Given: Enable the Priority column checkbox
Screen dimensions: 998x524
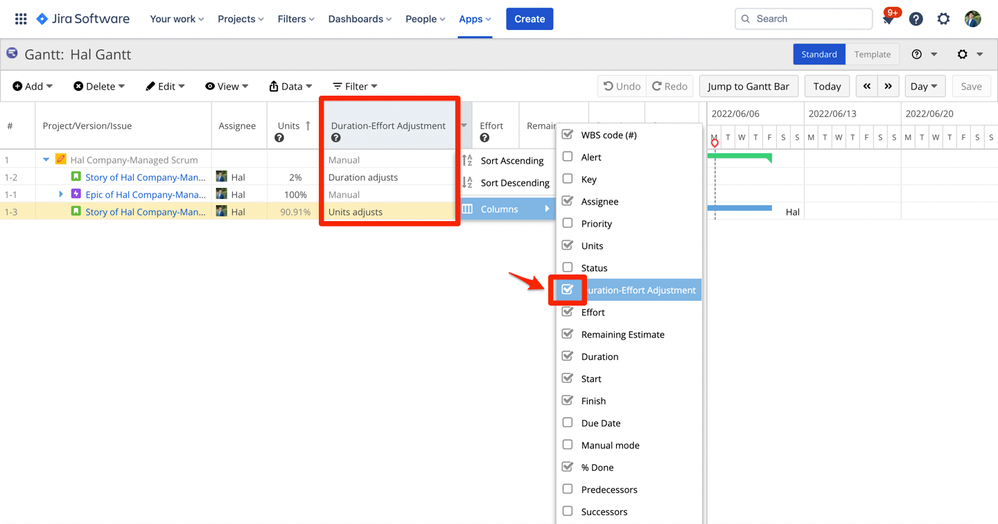Looking at the screenshot, I should 568,223.
